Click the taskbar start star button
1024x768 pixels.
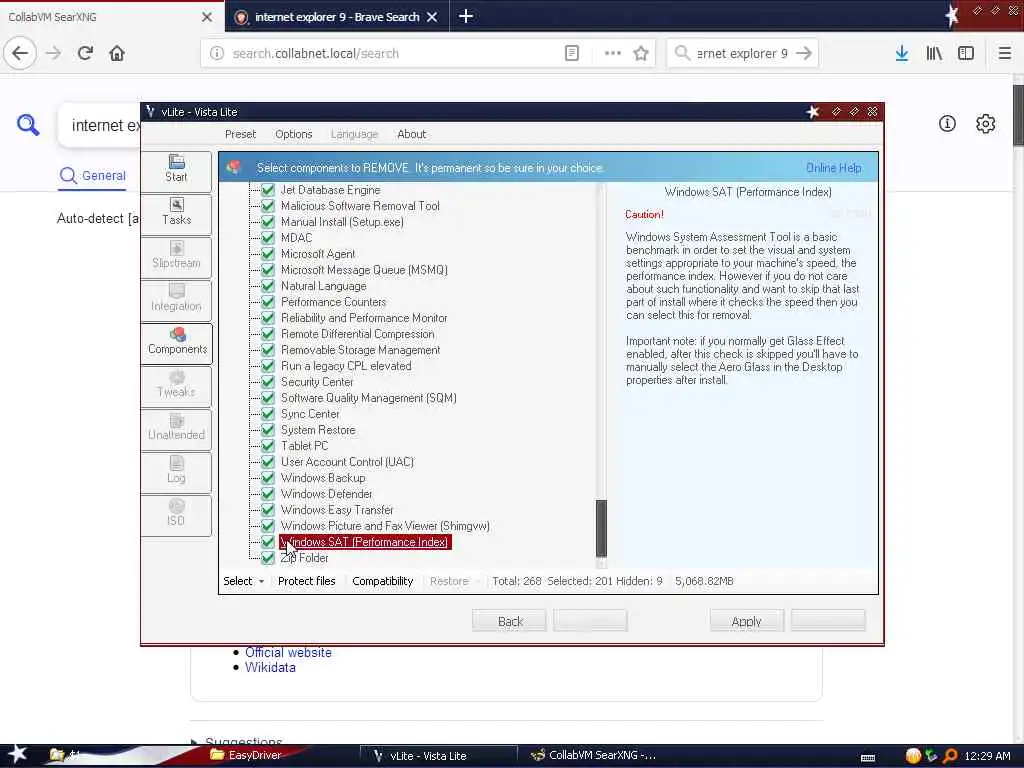(x=17, y=754)
